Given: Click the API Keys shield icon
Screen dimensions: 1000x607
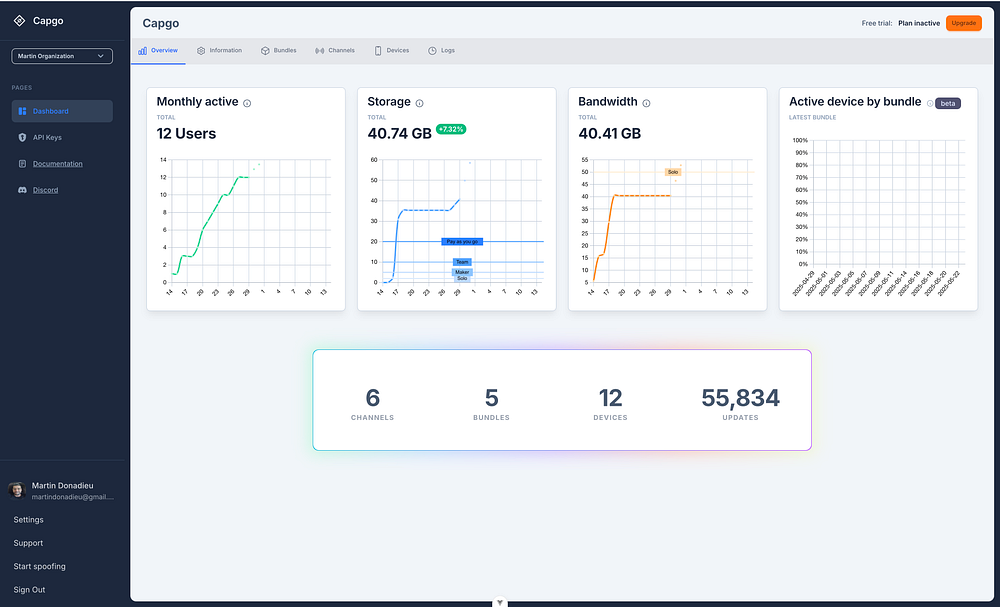Looking at the screenshot, I should [22, 137].
